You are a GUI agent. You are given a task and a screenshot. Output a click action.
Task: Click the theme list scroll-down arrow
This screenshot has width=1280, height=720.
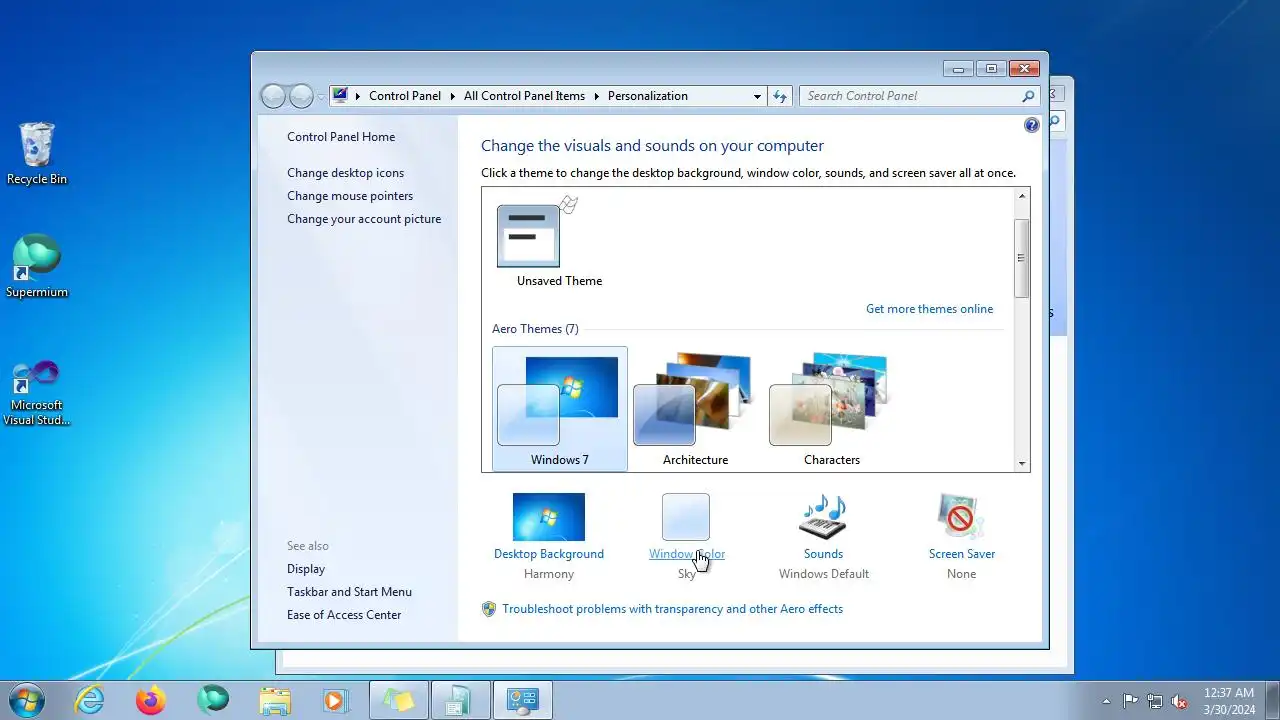click(1021, 463)
